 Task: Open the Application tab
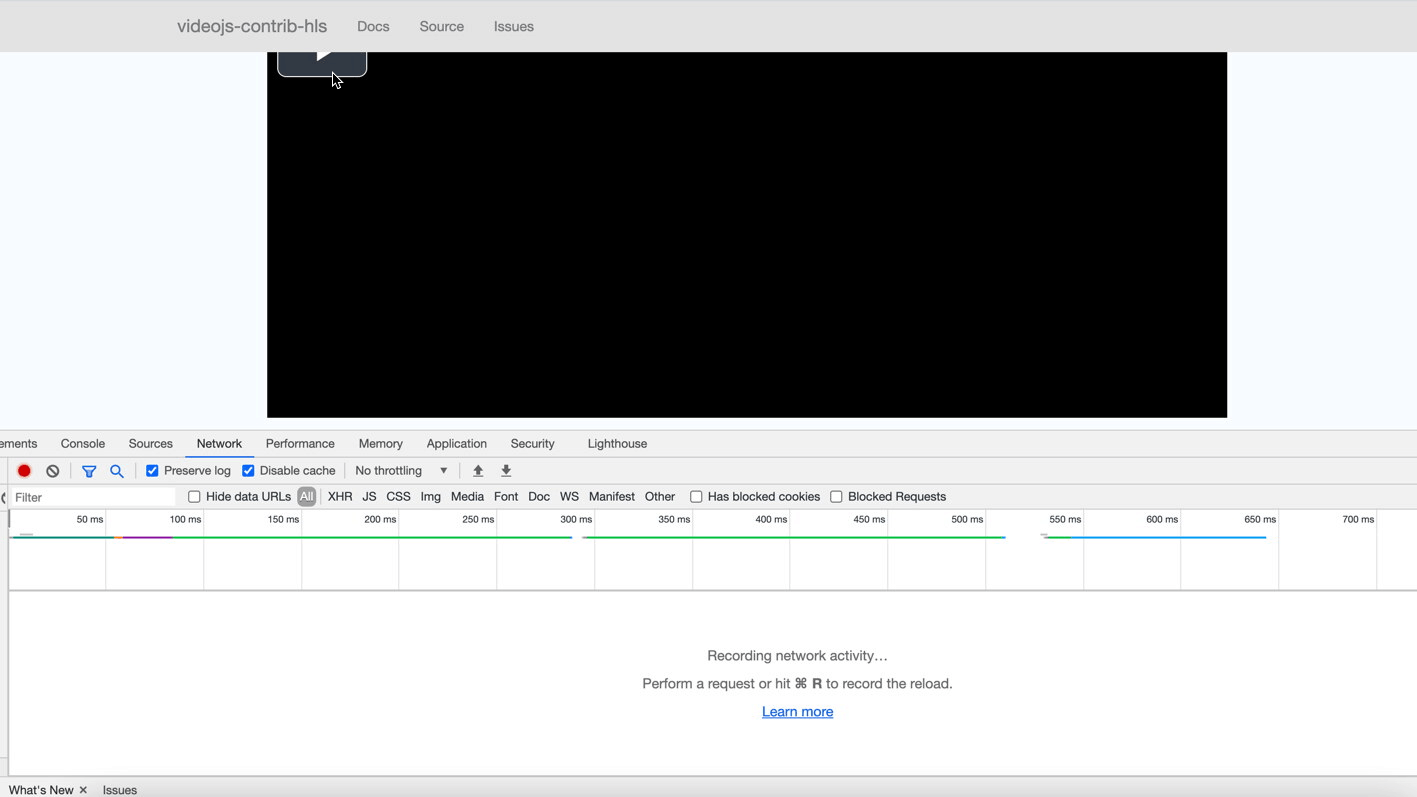tap(457, 444)
